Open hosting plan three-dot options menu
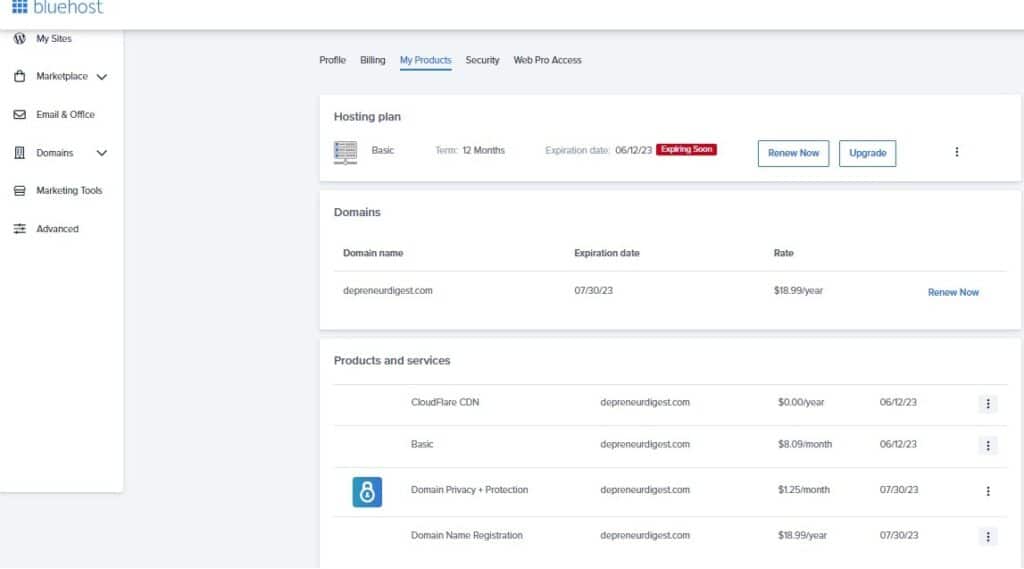This screenshot has height=569, width=1024. point(956,152)
